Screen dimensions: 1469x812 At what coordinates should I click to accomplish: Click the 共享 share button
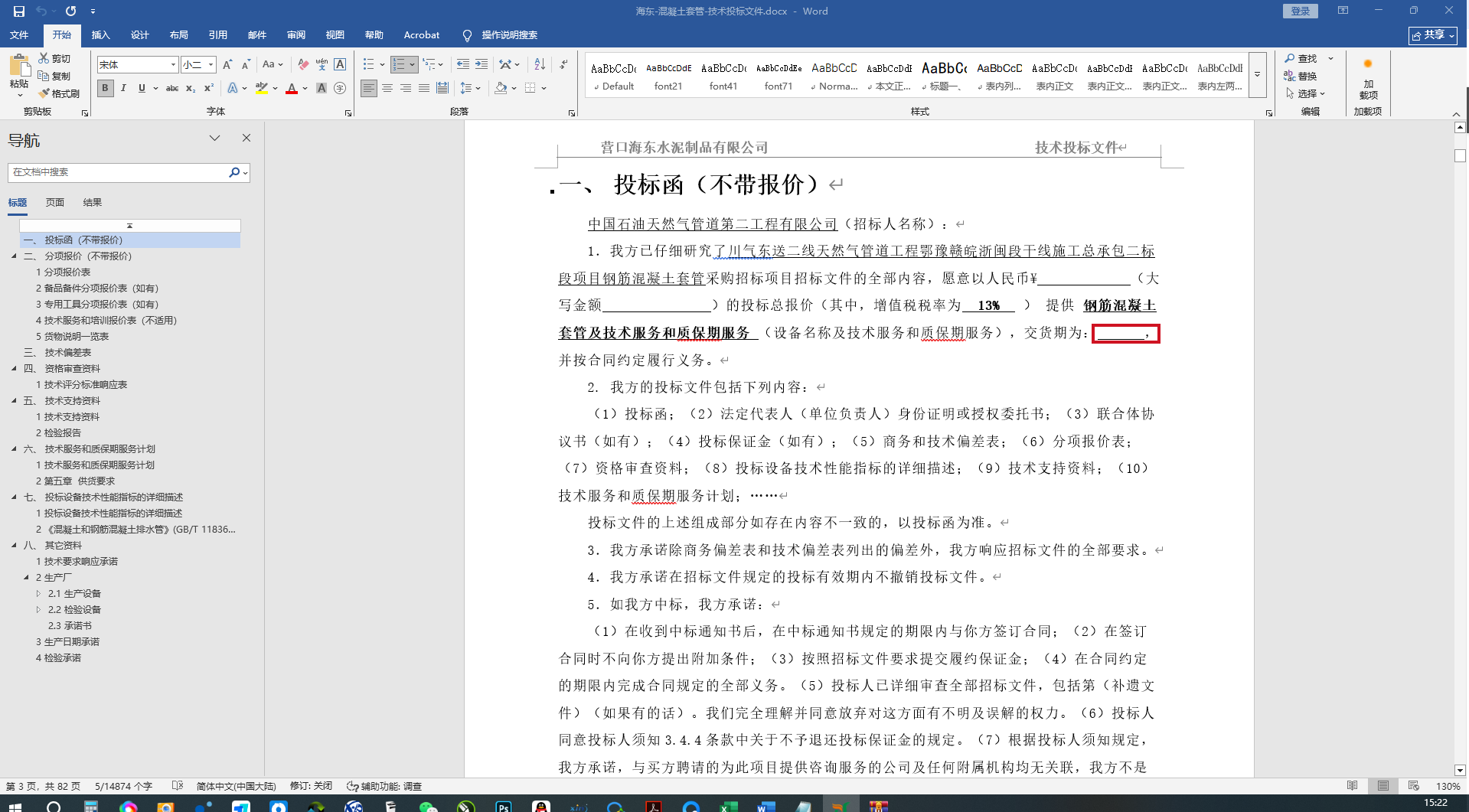pos(1432,35)
